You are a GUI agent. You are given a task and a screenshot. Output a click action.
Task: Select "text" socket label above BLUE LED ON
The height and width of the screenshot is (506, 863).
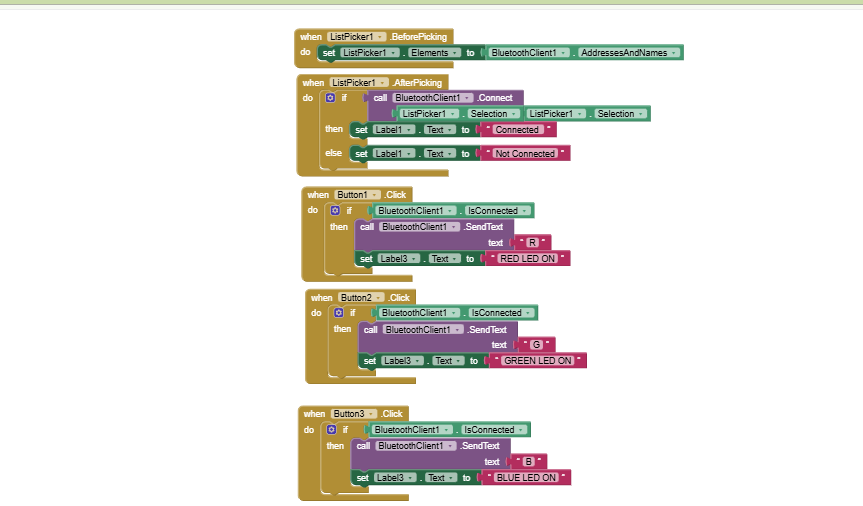tap(492, 462)
